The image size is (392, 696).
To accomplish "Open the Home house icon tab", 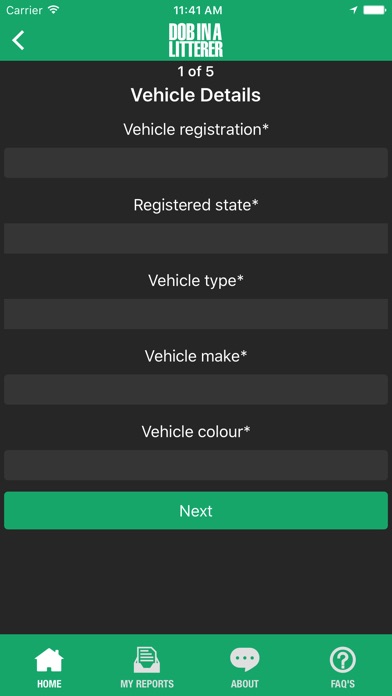I will (x=49, y=660).
